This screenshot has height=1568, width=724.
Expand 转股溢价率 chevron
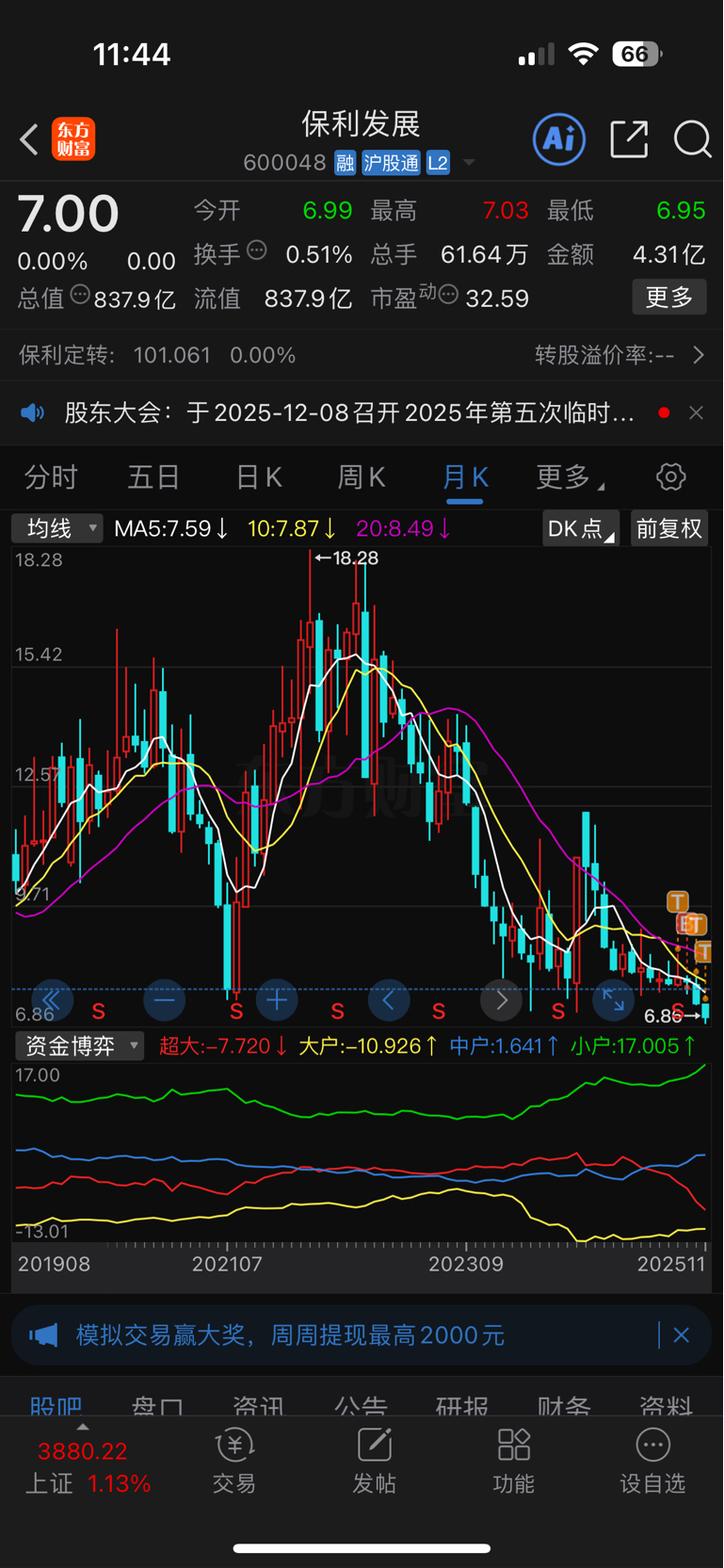(698, 355)
